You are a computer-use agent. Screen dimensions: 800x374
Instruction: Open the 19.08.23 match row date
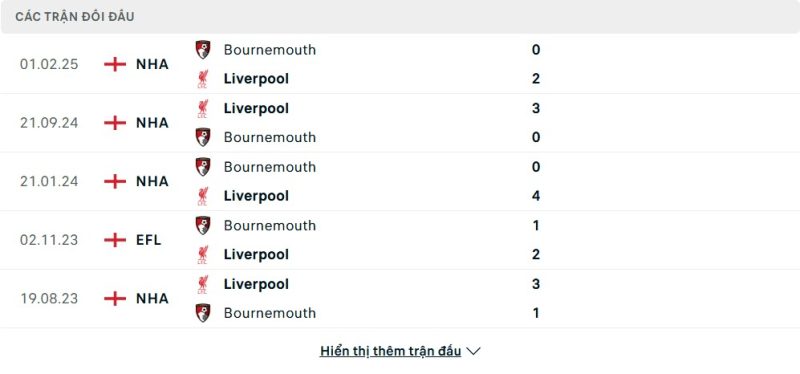click(49, 298)
